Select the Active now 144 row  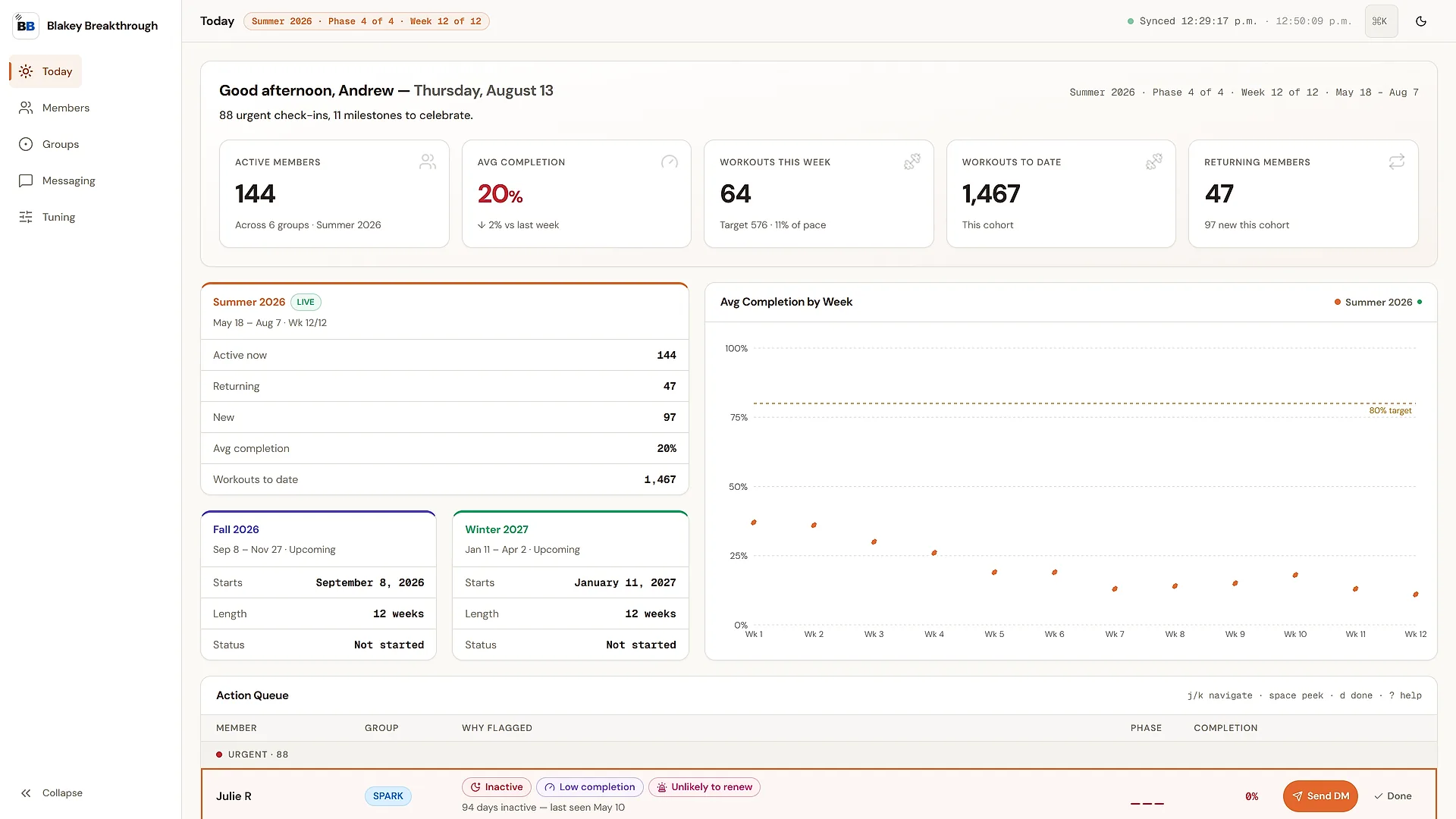click(444, 355)
